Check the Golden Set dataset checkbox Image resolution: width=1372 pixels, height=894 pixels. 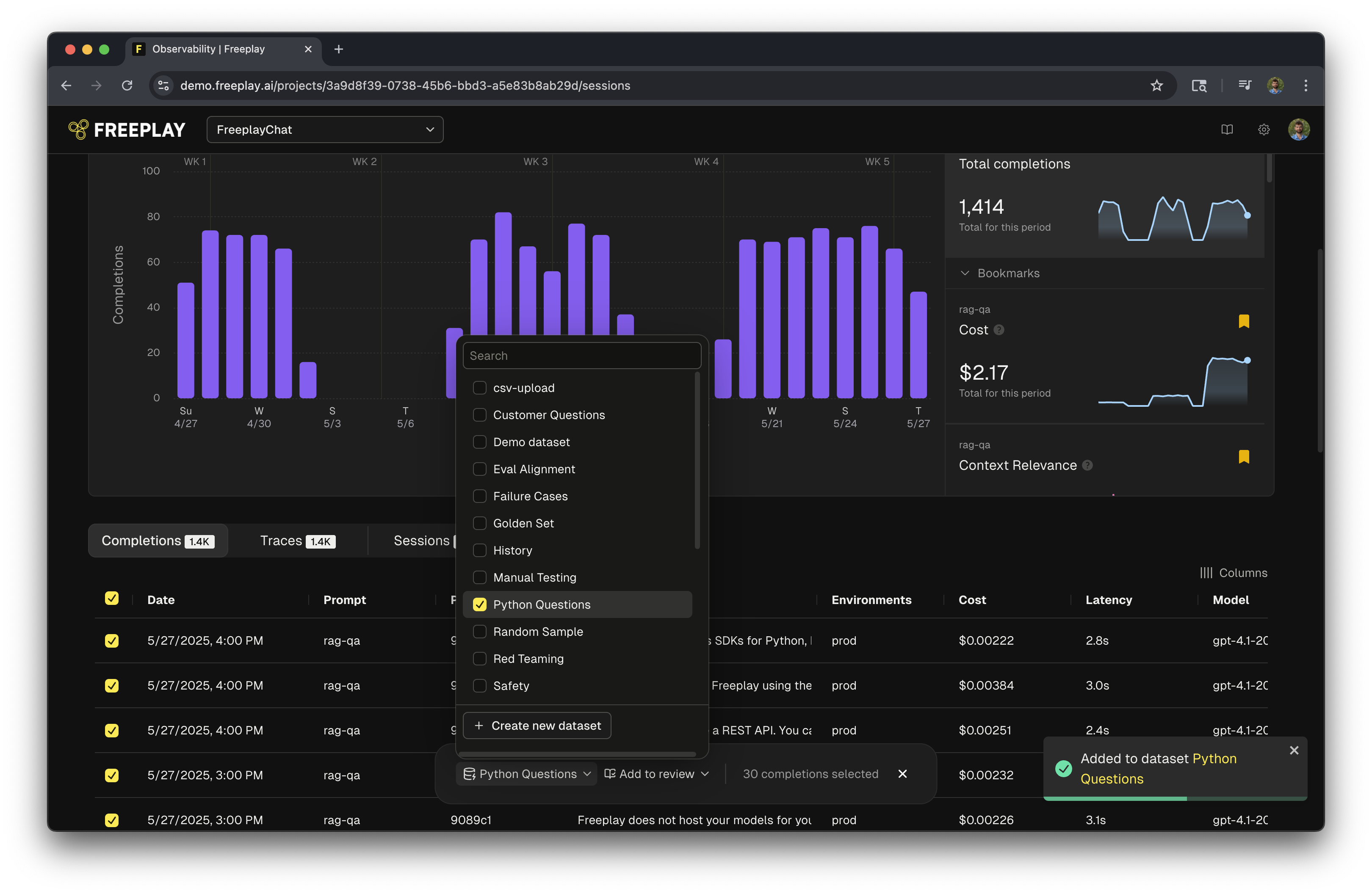(479, 523)
